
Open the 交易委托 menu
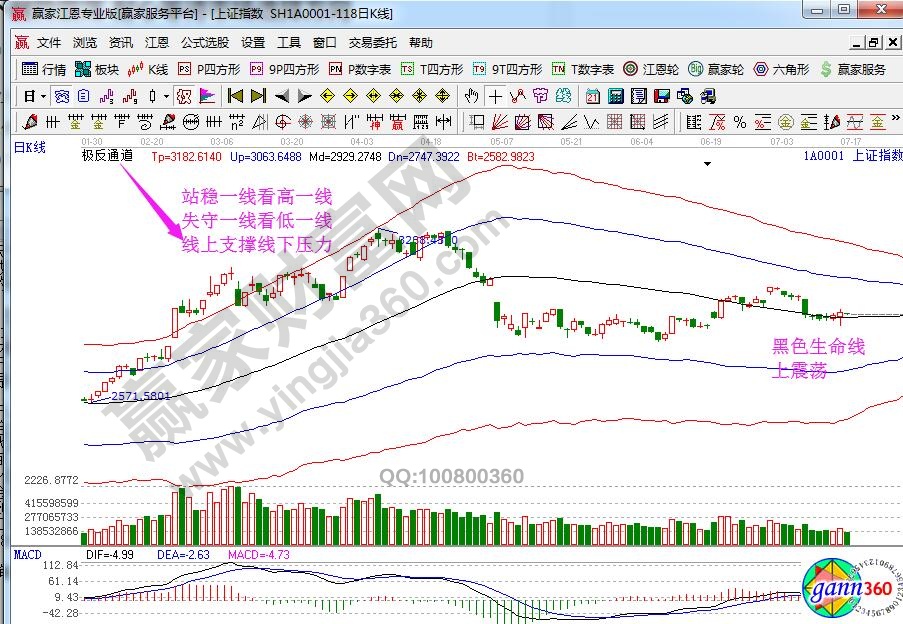372,43
